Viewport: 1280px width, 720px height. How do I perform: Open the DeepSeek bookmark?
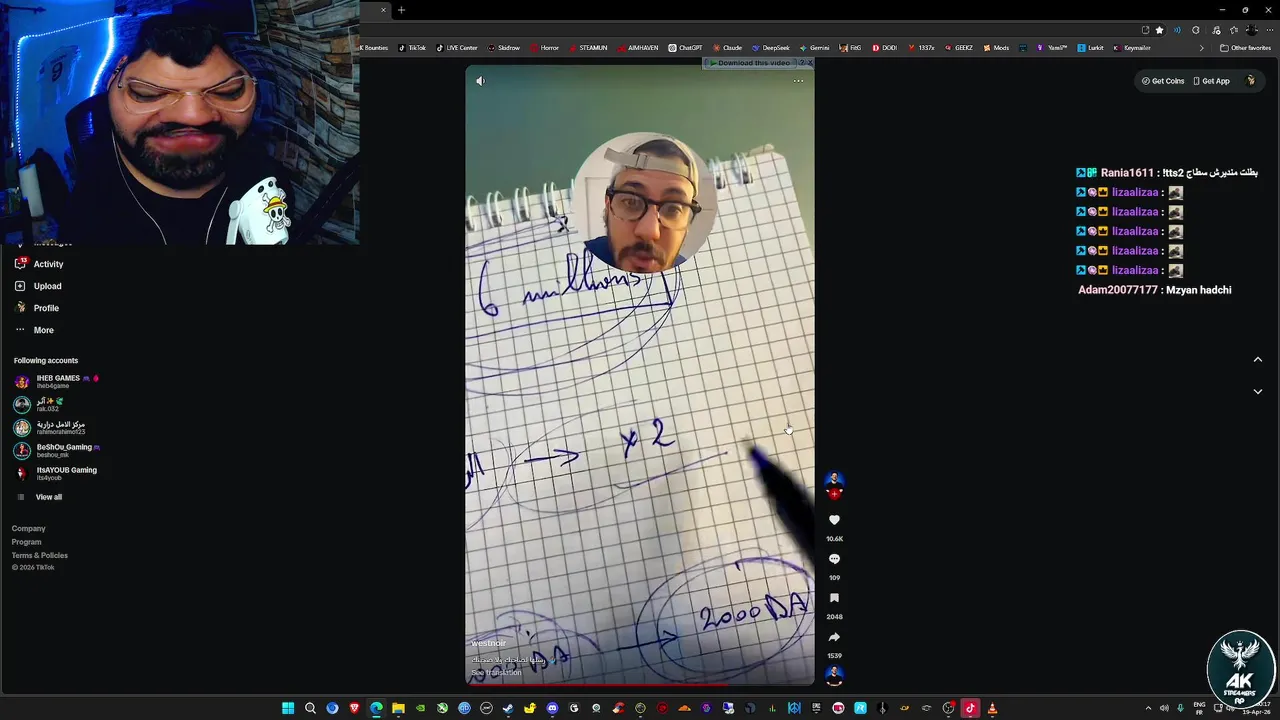[x=771, y=48]
